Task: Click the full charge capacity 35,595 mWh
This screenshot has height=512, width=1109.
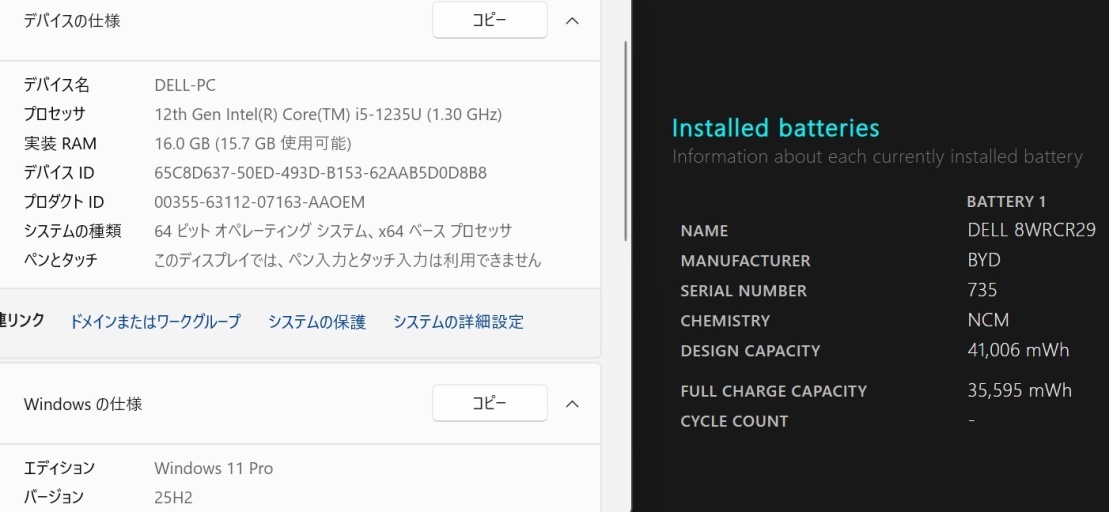Action: tap(1019, 390)
